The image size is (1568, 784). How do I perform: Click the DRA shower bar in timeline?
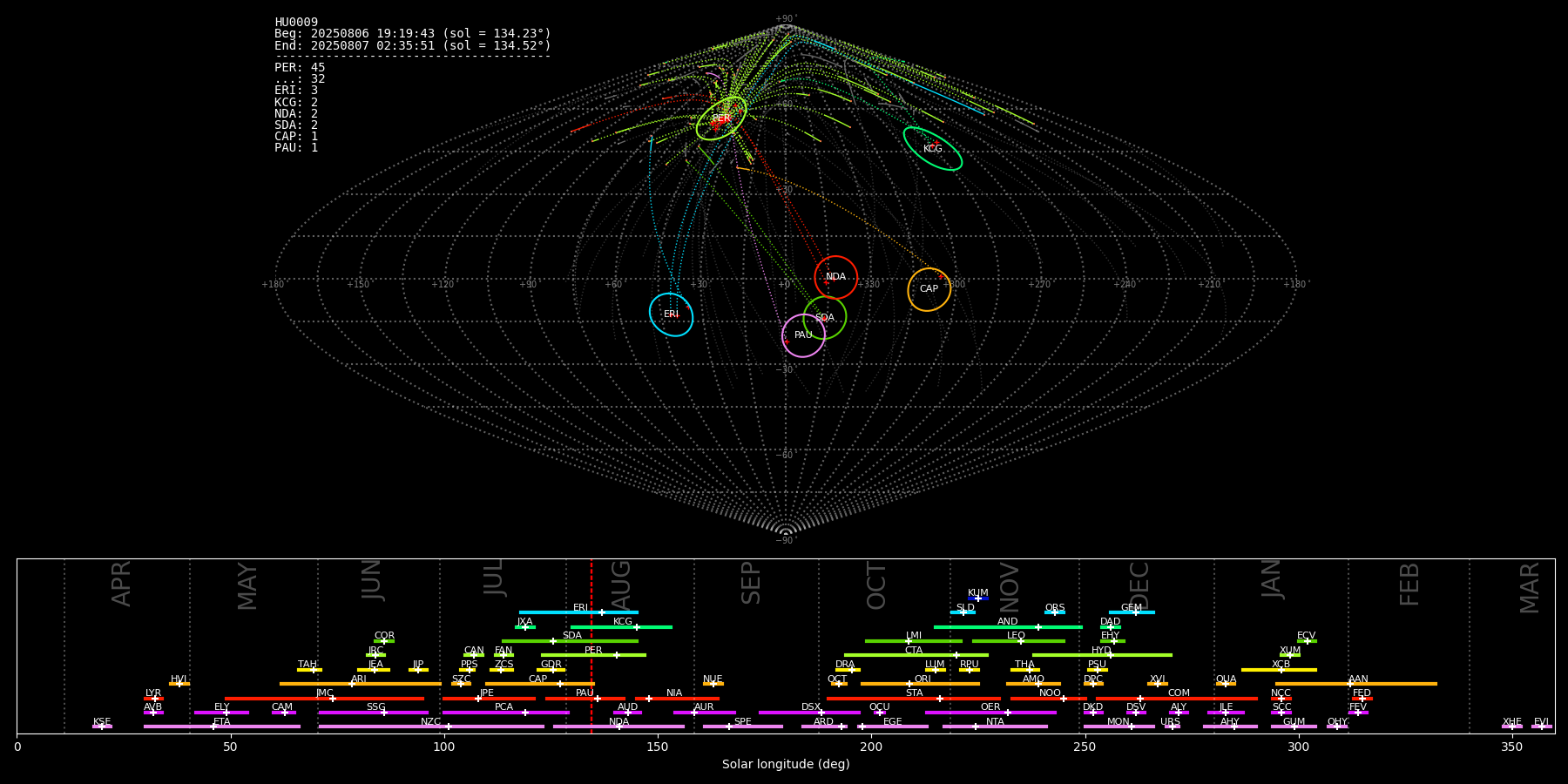(x=848, y=670)
